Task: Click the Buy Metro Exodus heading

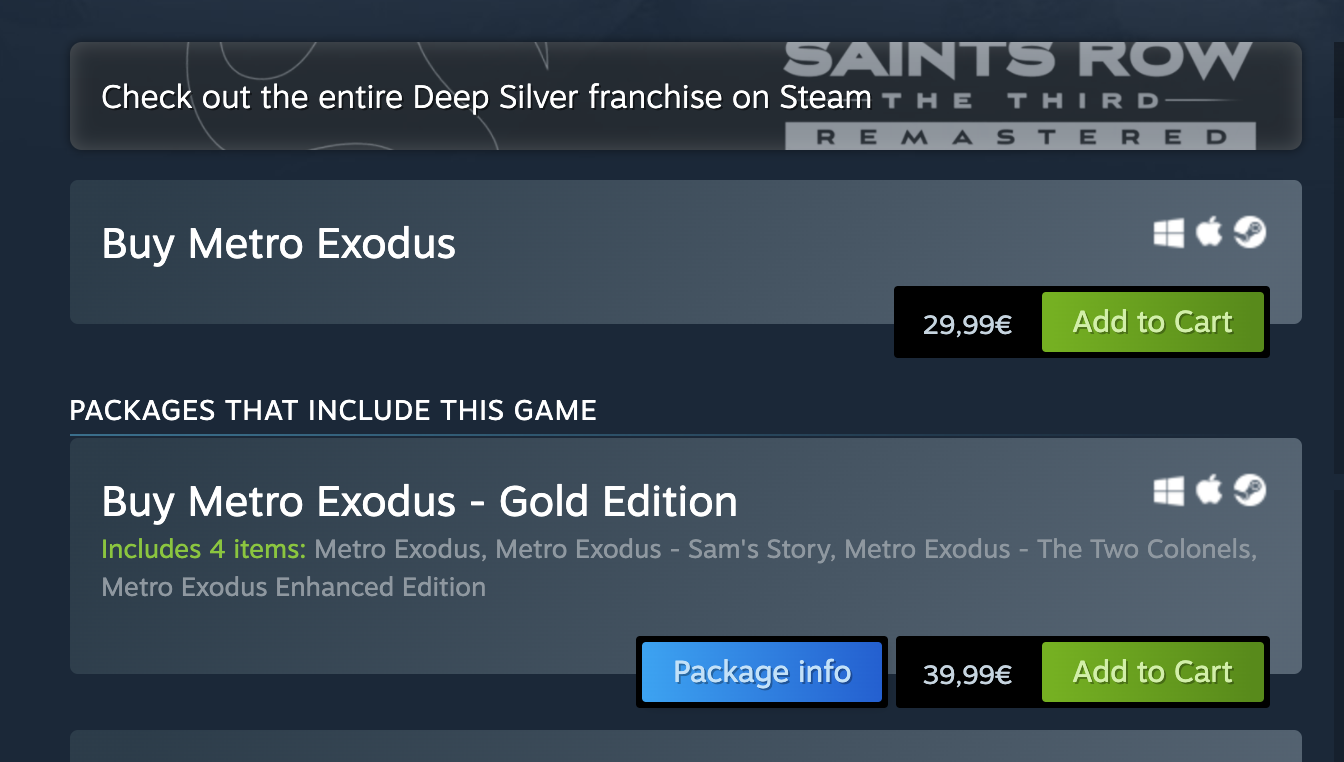Action: point(279,244)
